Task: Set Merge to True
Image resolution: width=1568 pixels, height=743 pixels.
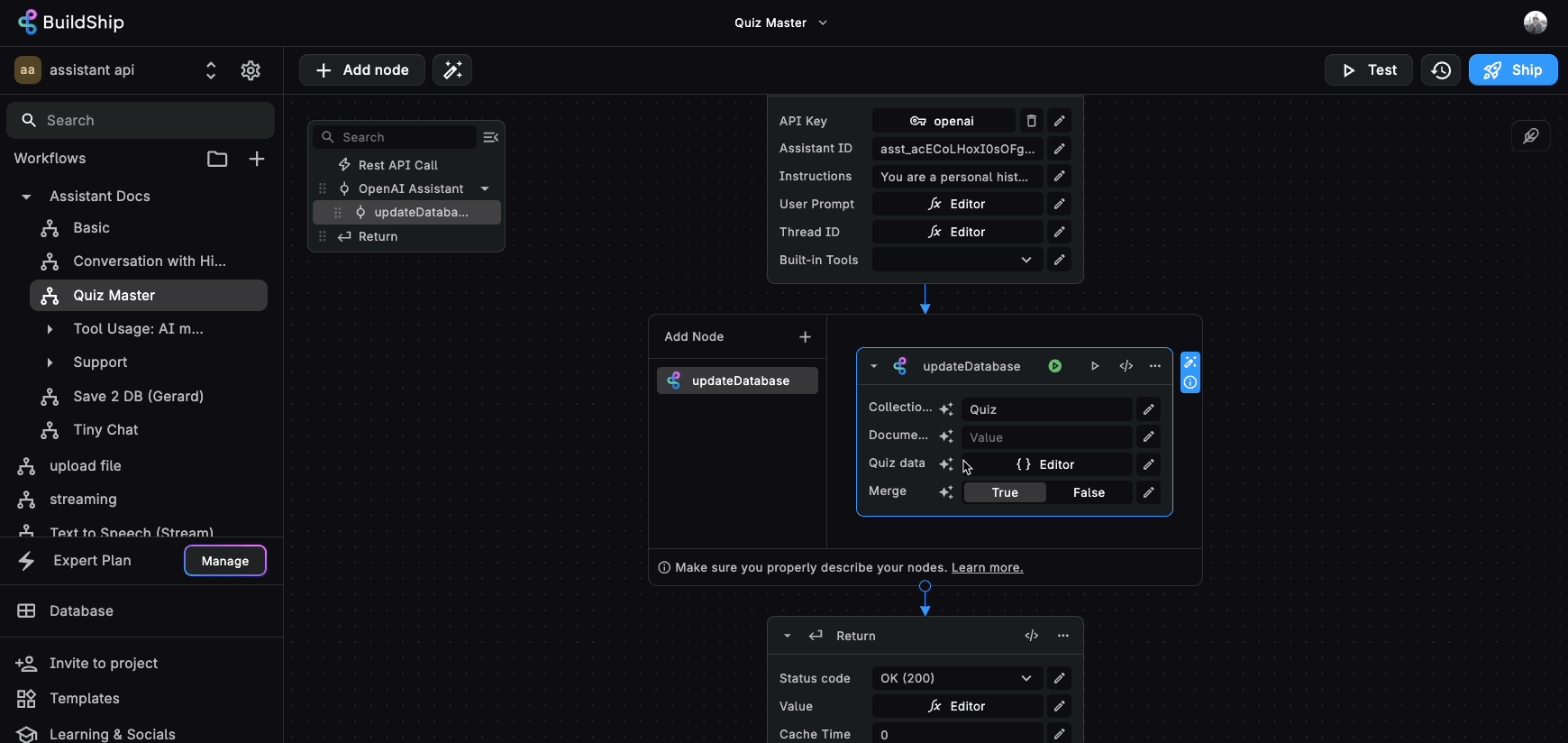Action: (x=1005, y=492)
